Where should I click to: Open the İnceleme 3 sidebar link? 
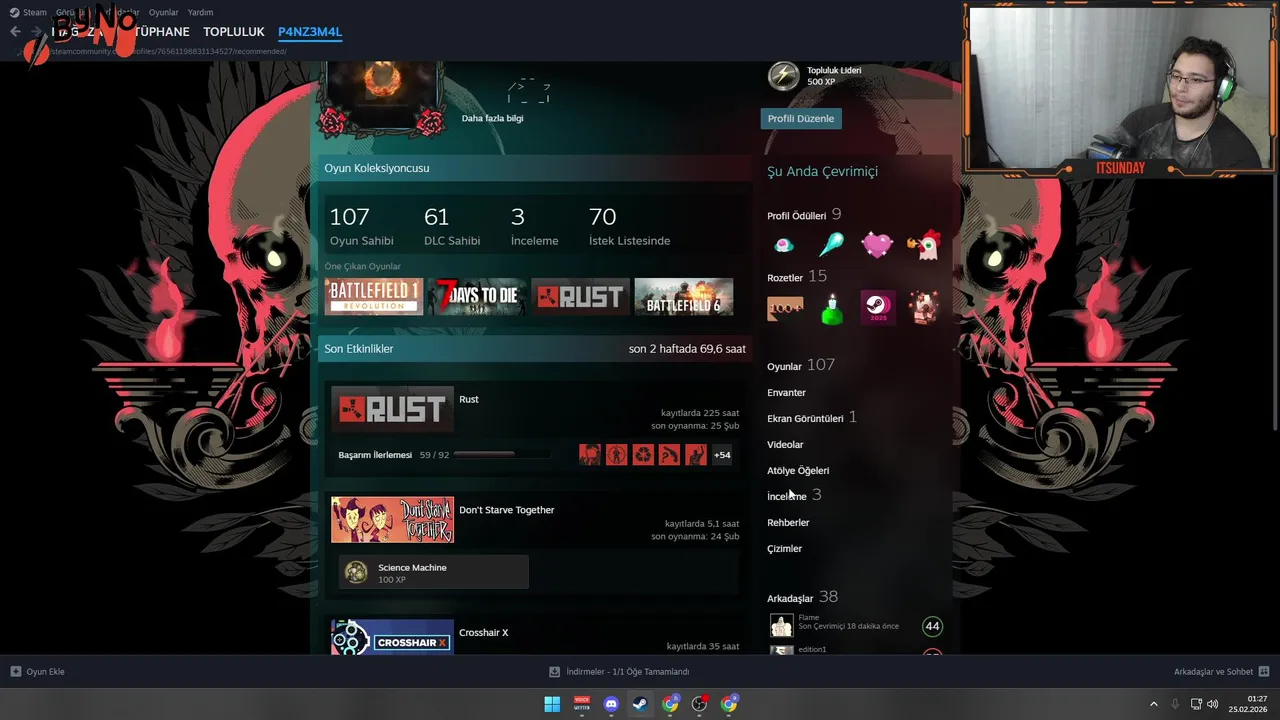tap(794, 496)
